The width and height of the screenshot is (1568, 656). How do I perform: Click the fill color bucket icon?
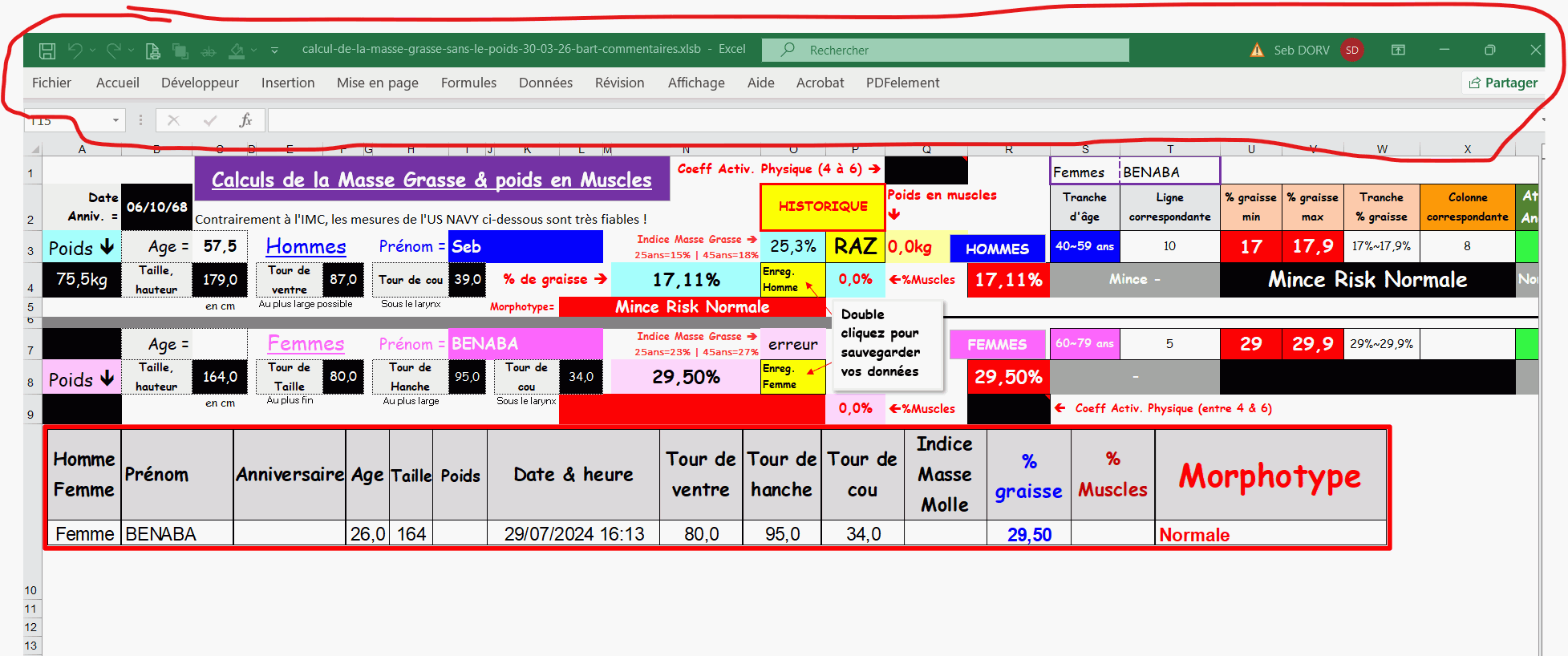[237, 51]
